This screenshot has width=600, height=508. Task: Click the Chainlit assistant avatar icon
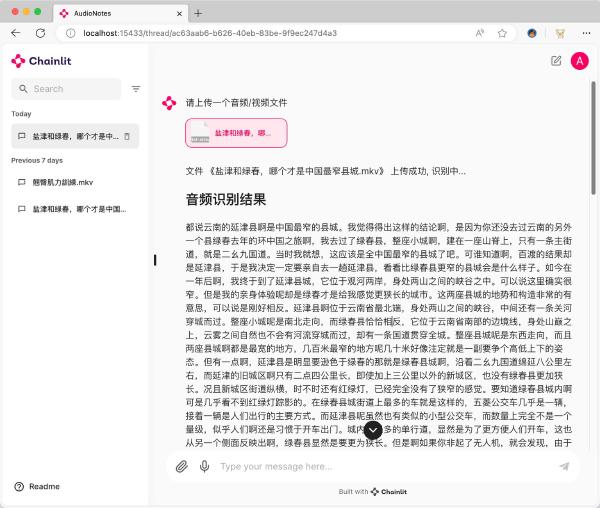tap(169, 103)
